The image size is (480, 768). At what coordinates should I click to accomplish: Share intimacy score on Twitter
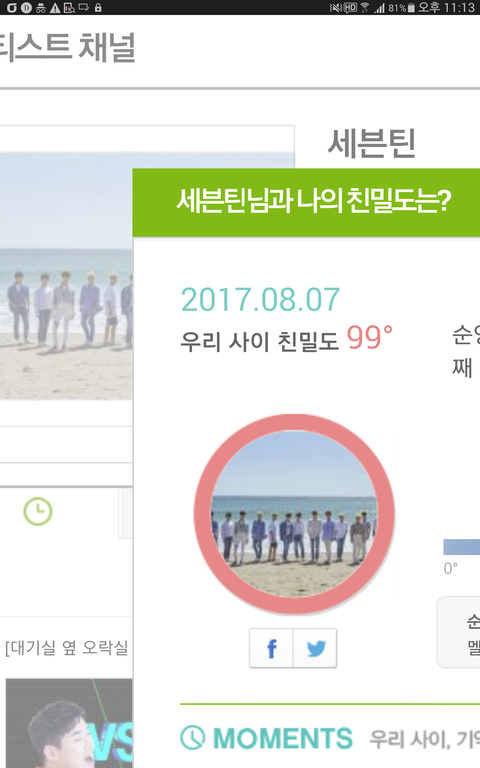point(315,648)
